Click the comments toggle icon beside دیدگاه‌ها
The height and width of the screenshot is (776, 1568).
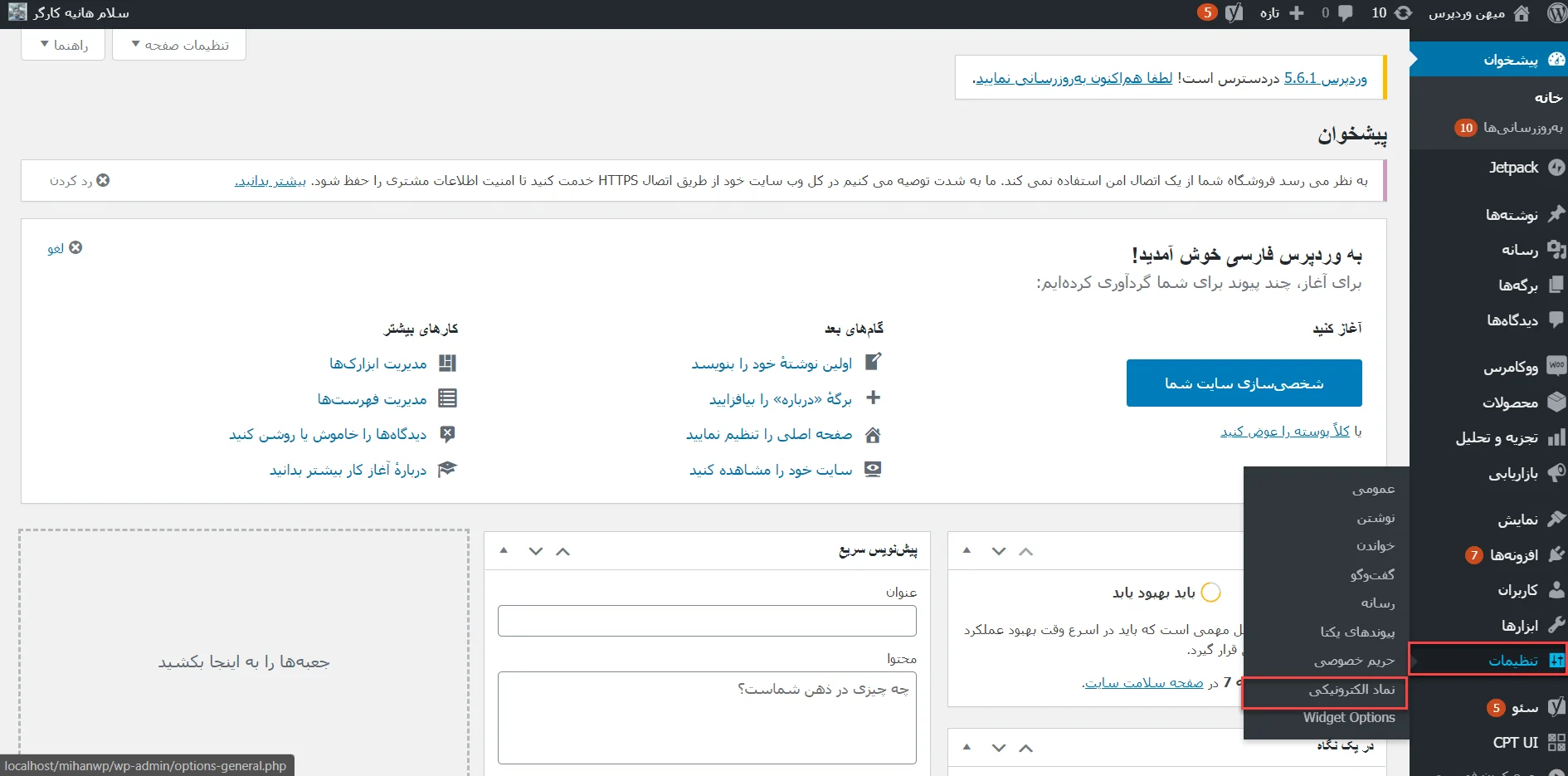(447, 433)
